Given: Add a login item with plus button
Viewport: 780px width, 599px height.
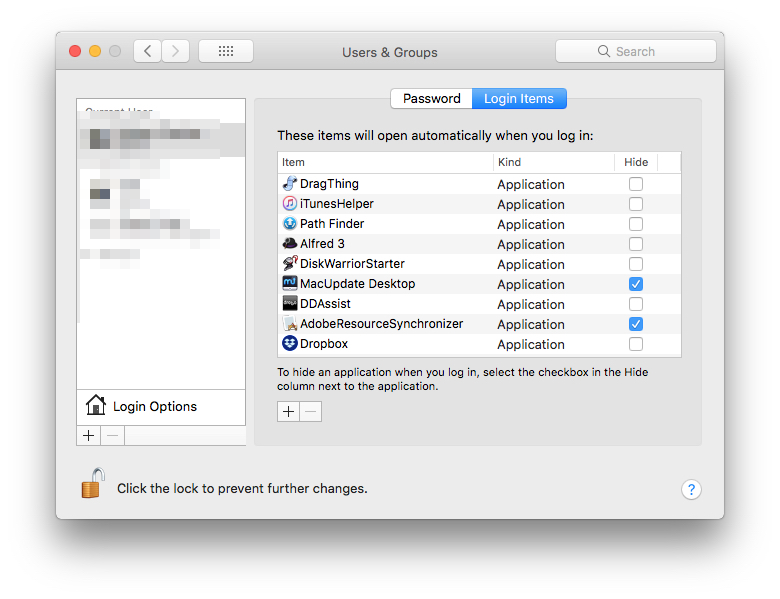Looking at the screenshot, I should pos(289,411).
